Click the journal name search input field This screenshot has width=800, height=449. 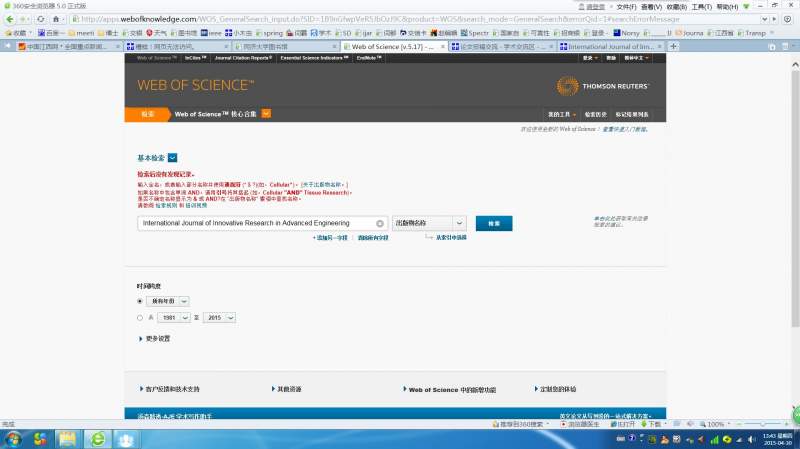point(262,223)
